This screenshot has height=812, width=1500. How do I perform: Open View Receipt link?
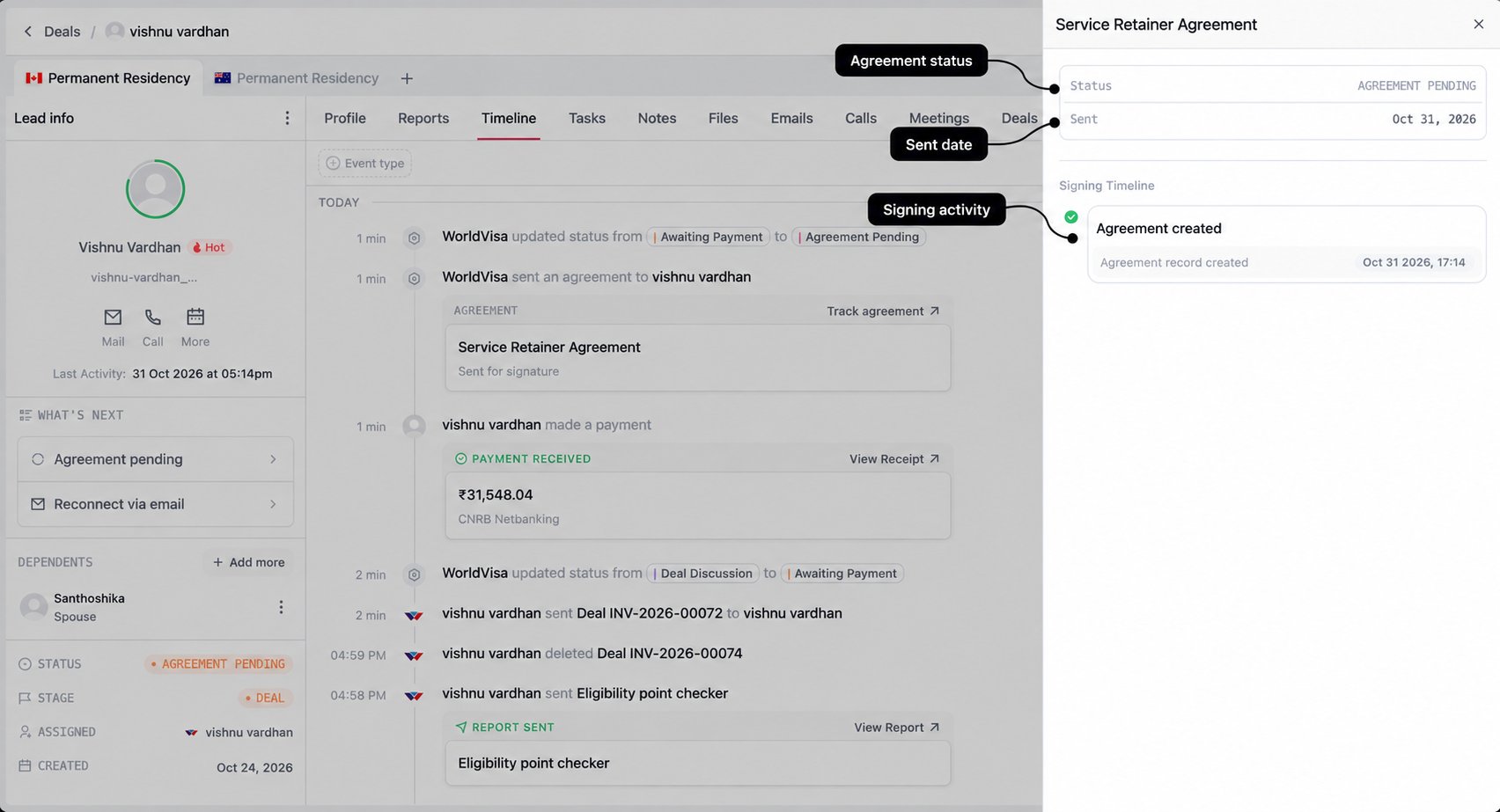pos(894,459)
